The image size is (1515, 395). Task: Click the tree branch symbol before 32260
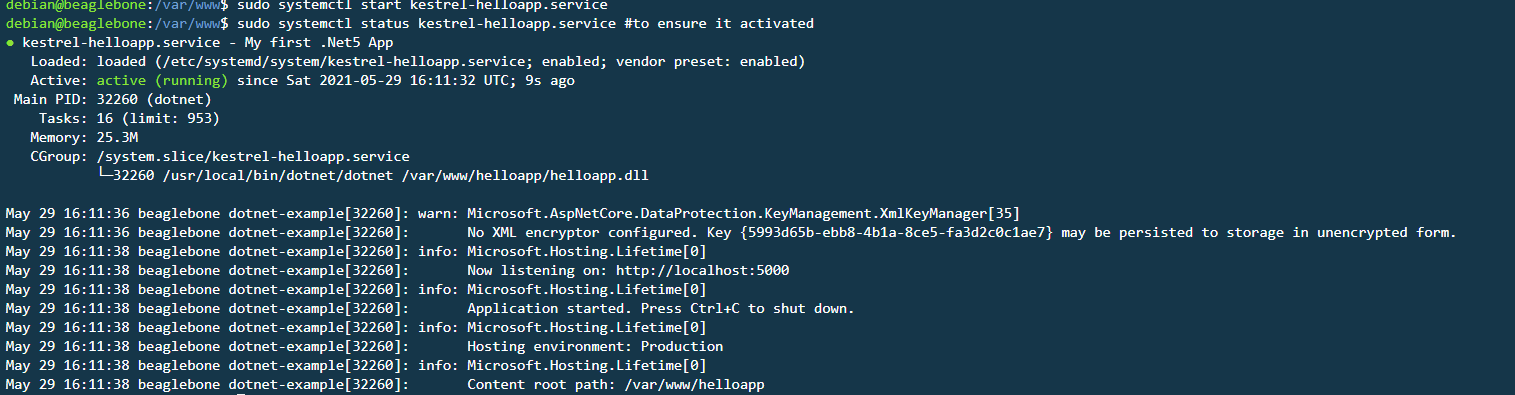(x=105, y=175)
